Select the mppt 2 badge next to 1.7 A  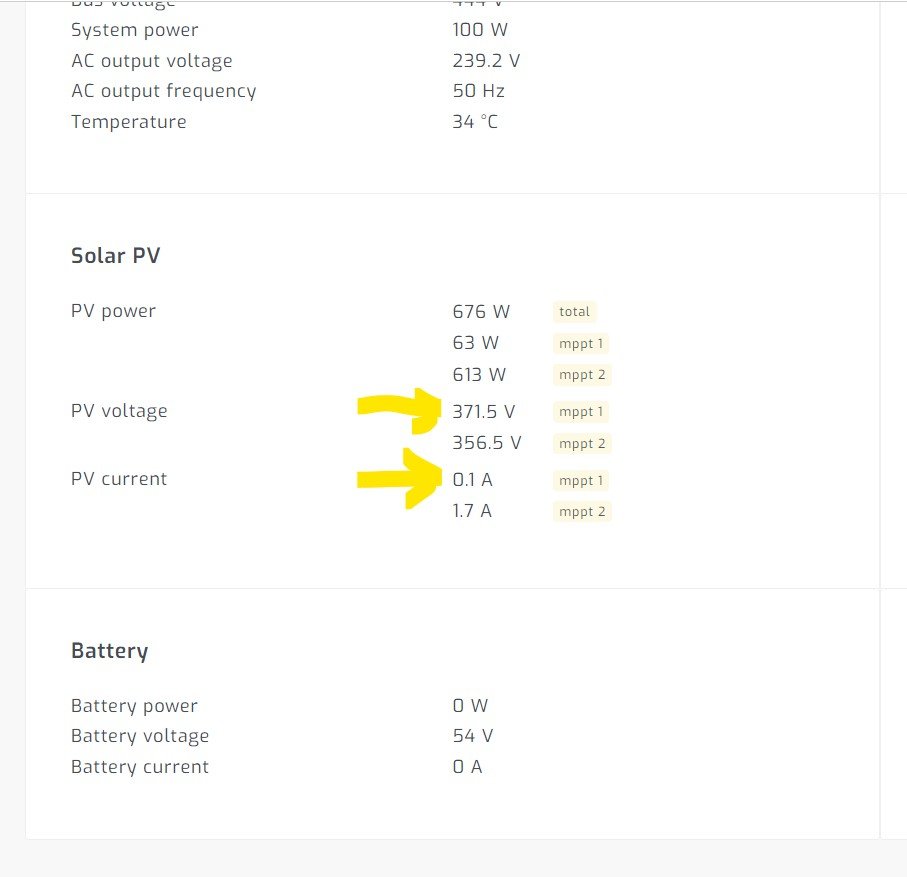[582, 512]
